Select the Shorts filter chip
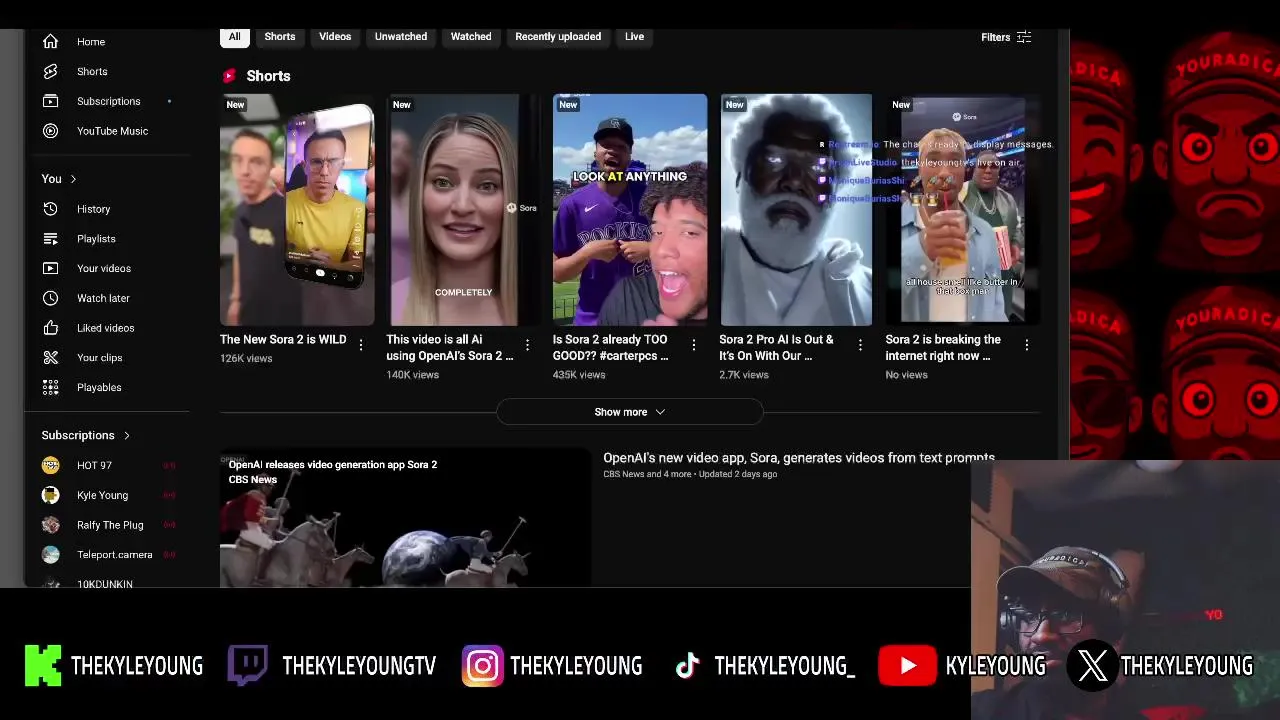This screenshot has height=720, width=1280. [x=280, y=37]
